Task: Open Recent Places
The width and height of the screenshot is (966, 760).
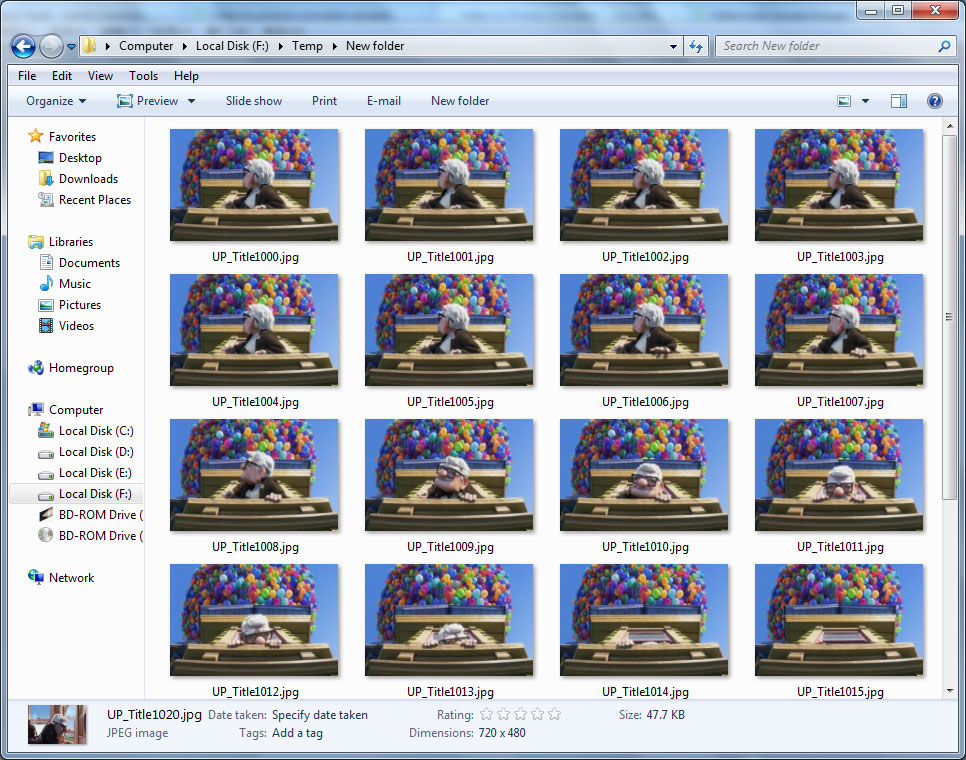Action: tap(95, 200)
